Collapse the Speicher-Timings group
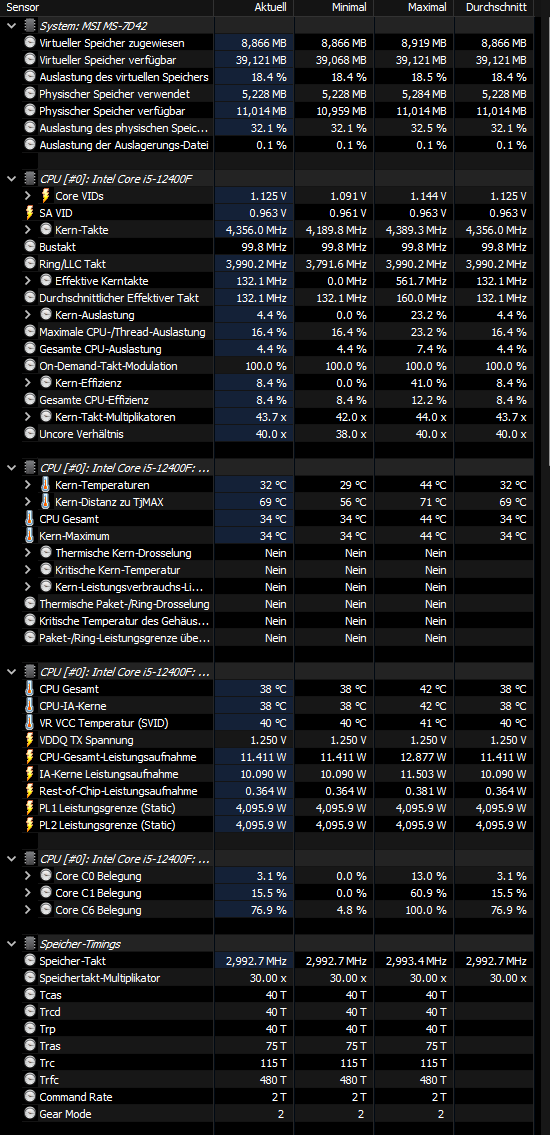Screen dimensions: 550x1135 tap(12, 943)
